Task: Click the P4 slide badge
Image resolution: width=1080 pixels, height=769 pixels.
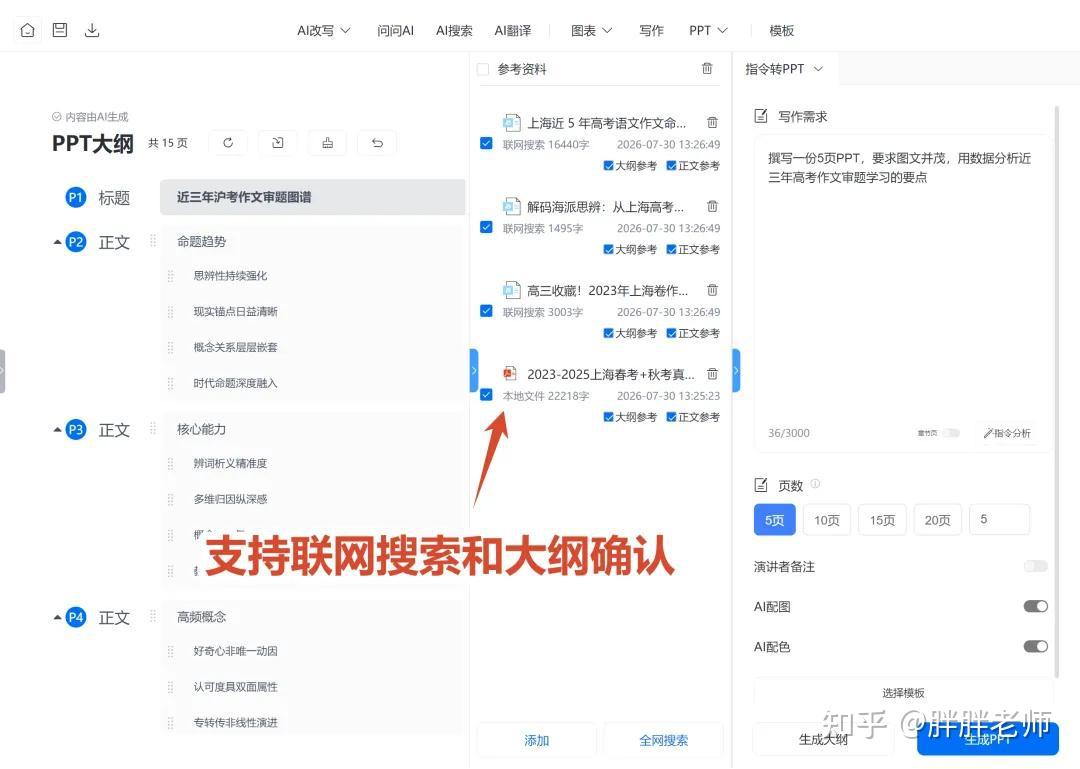Action: pos(76,617)
